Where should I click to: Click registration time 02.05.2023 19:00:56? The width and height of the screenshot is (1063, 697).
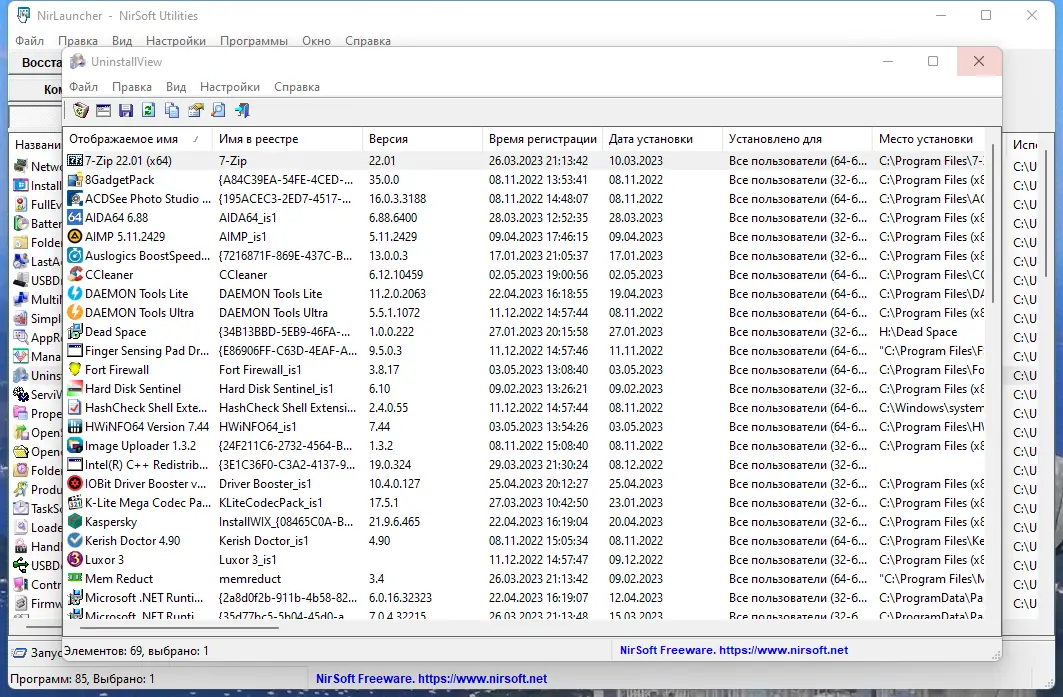point(538,275)
